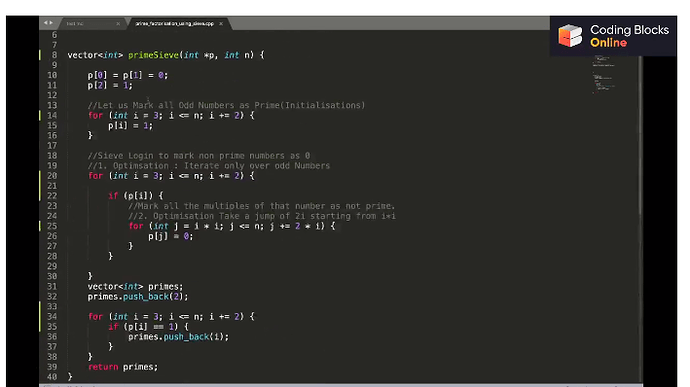Click line number 40 in gutter
This screenshot has width=690, height=387.
point(52,377)
